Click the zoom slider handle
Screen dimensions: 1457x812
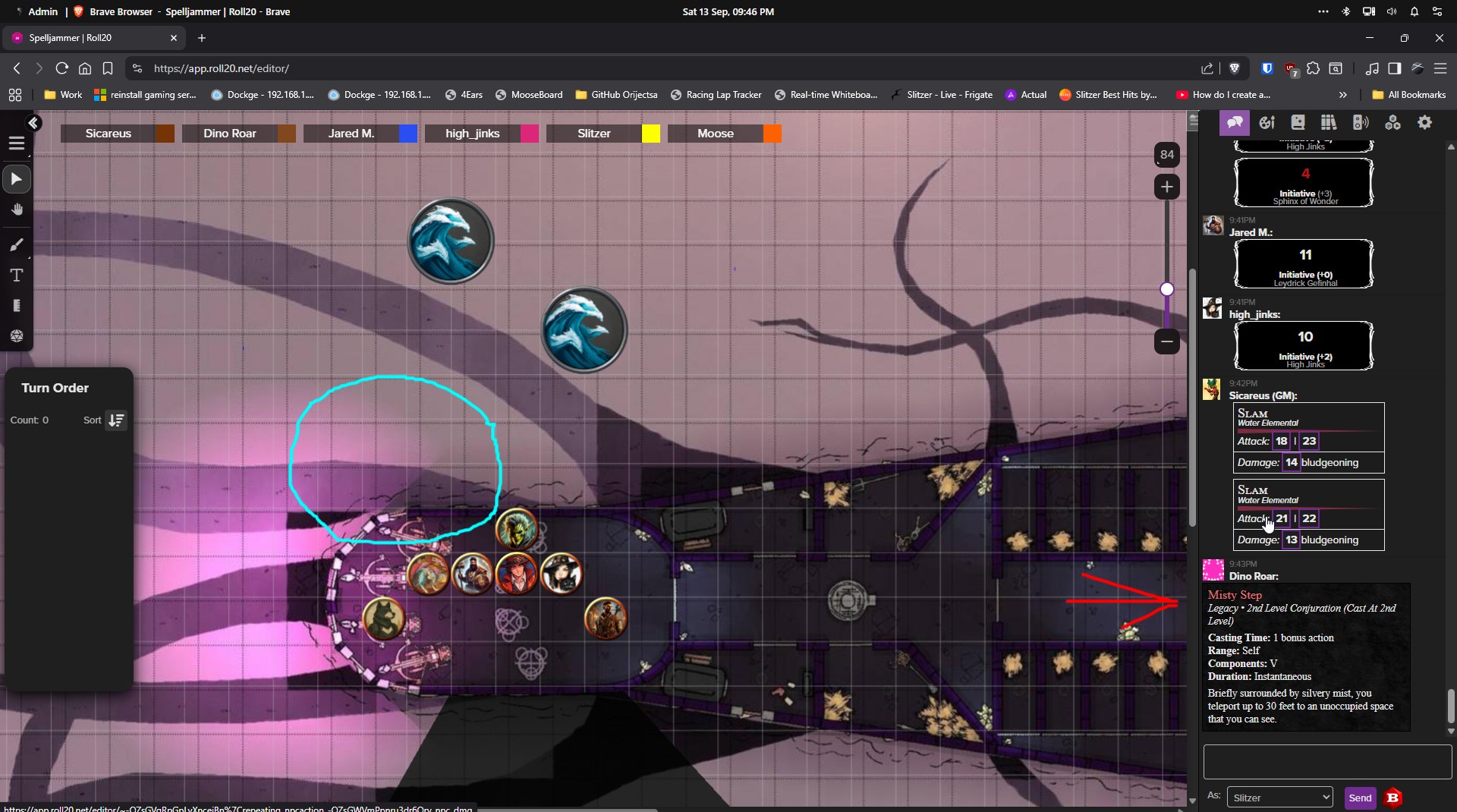pos(1166,289)
